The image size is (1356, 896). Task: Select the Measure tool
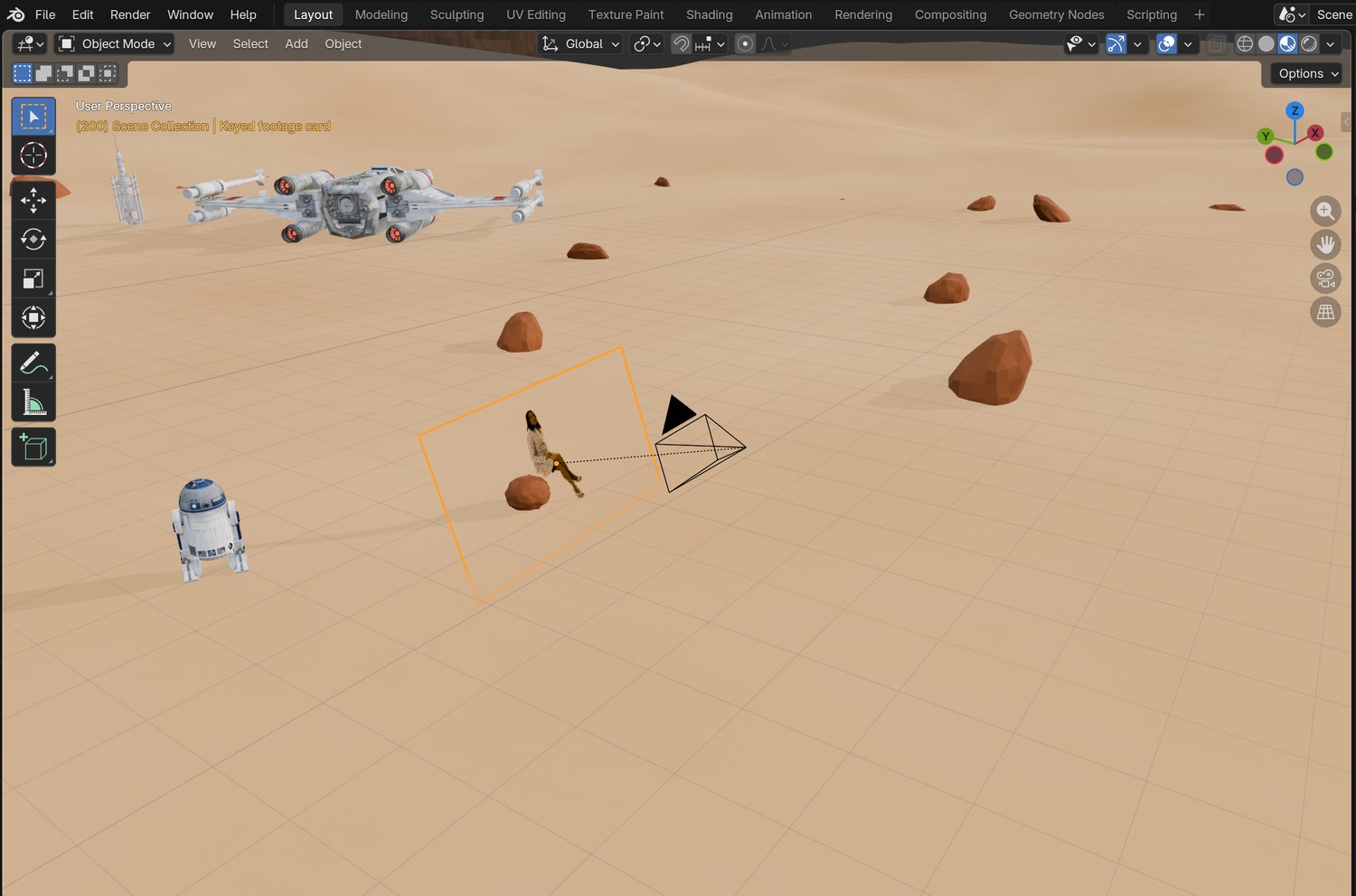33,402
